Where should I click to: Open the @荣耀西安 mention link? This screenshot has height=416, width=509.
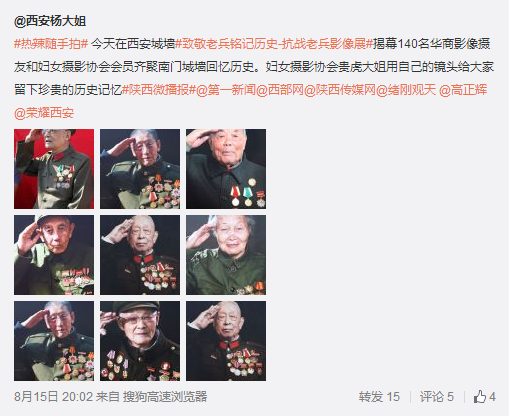click(44, 113)
